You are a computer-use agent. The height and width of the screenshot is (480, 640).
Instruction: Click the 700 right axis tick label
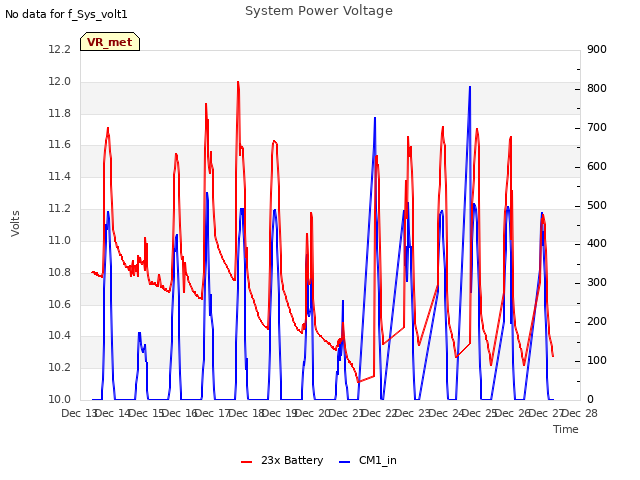tap(597, 128)
